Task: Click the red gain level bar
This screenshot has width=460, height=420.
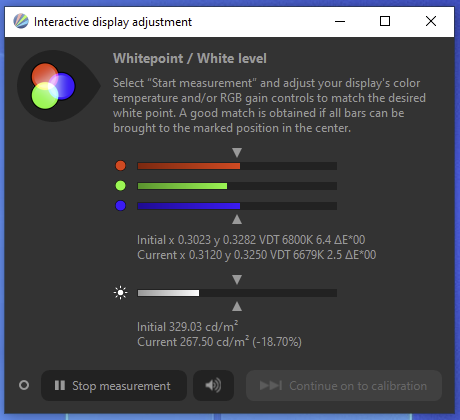Action: coord(237,166)
